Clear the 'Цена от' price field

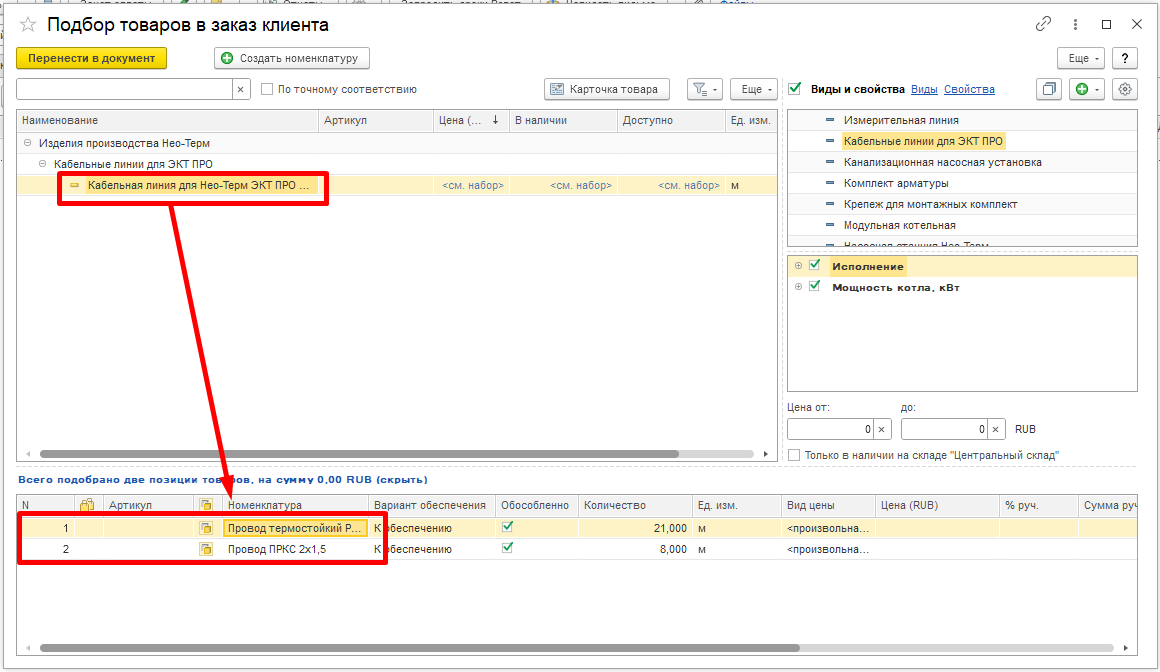[881, 429]
